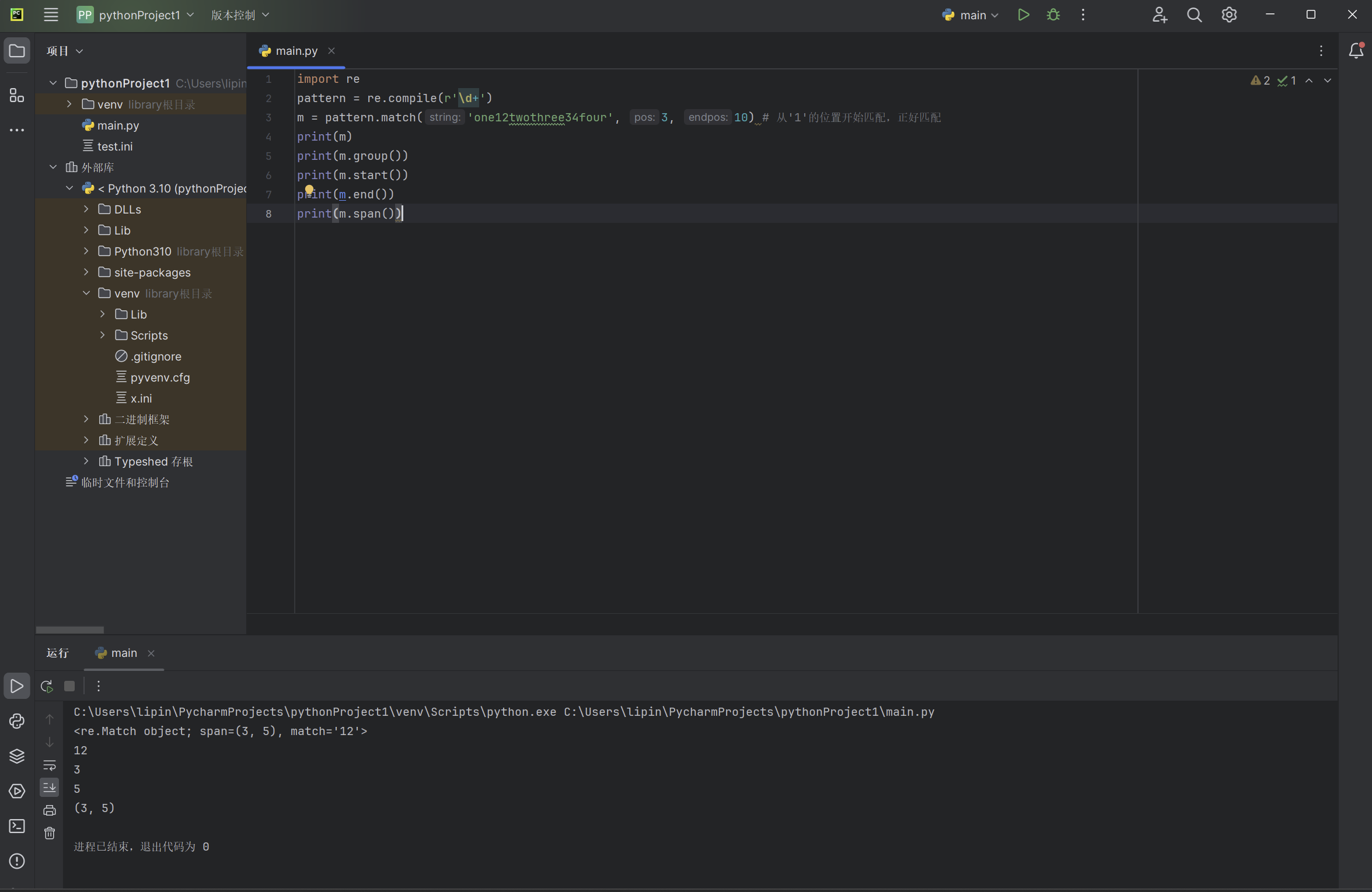Image resolution: width=1372 pixels, height=892 pixels.
Task: Clear all console output trash icon
Action: click(50, 833)
